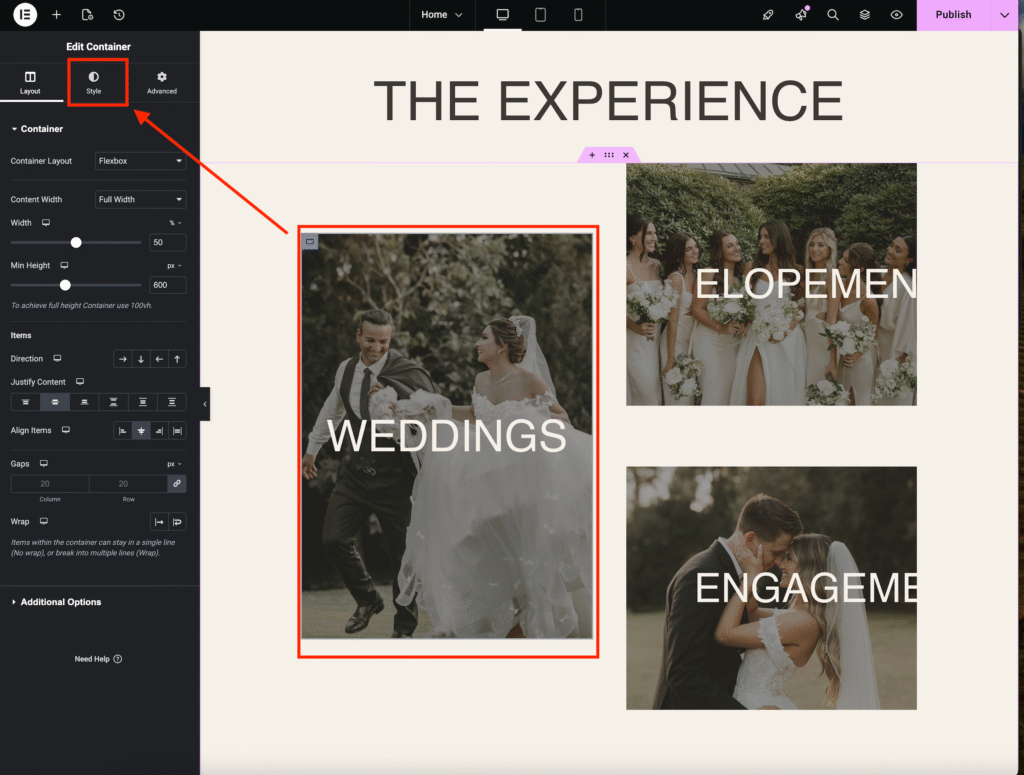The image size is (1024, 775).
Task: Open the History panel icon
Action: point(119,15)
